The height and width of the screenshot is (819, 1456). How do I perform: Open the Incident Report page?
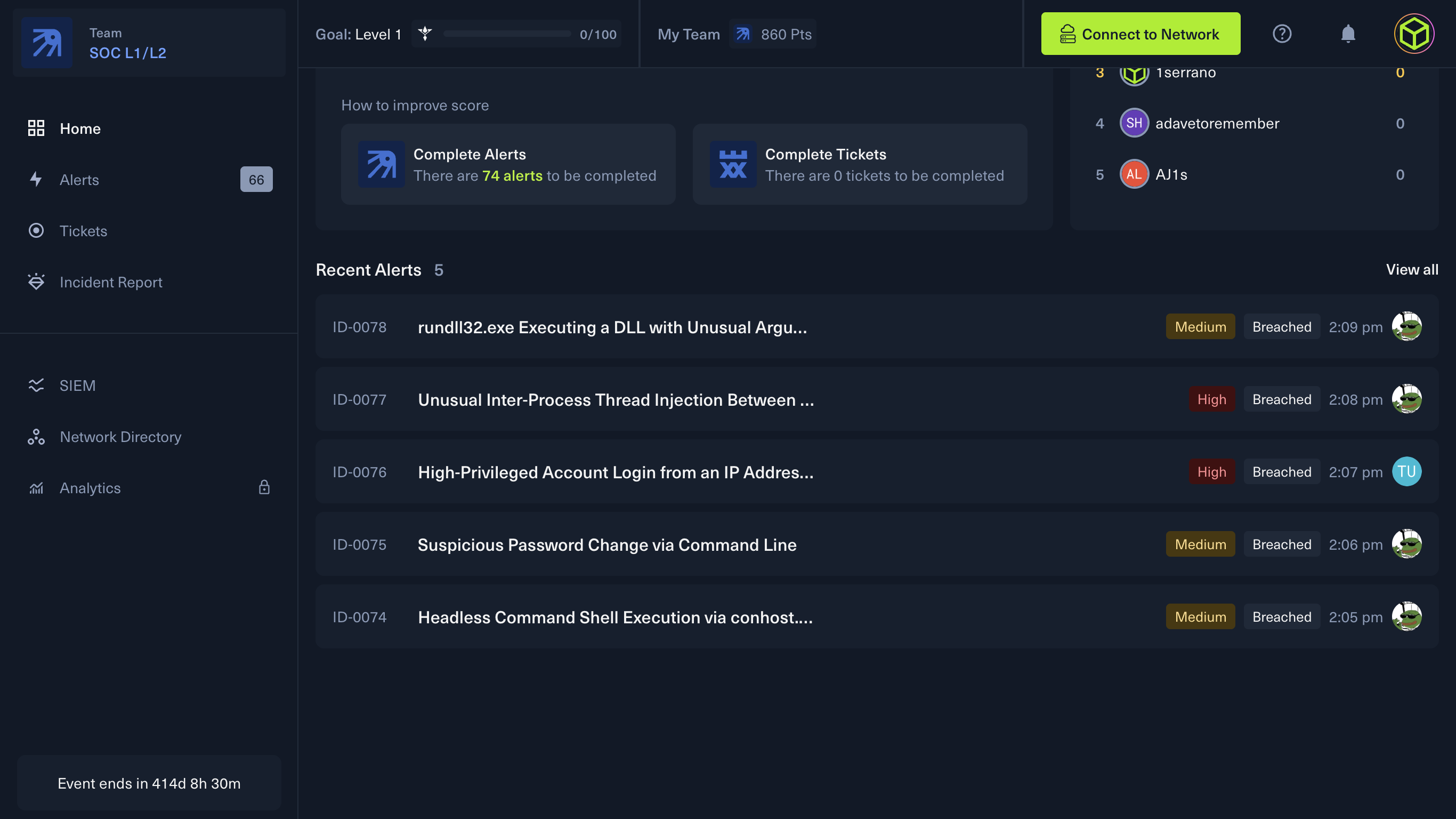pyautogui.click(x=111, y=282)
